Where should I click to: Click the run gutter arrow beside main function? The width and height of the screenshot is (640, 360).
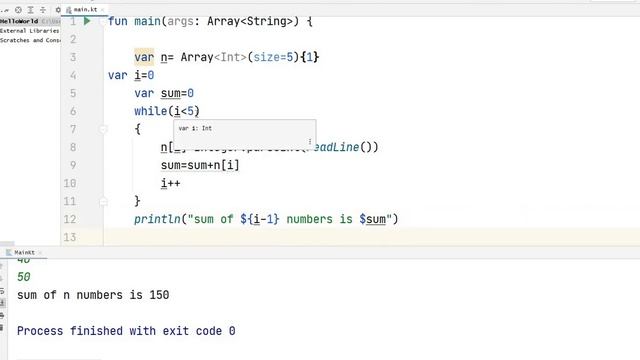click(x=87, y=21)
